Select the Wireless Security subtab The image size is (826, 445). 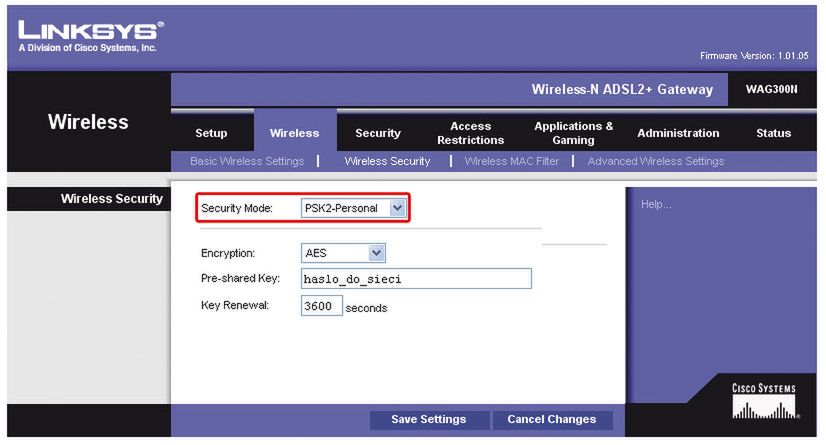pos(387,161)
